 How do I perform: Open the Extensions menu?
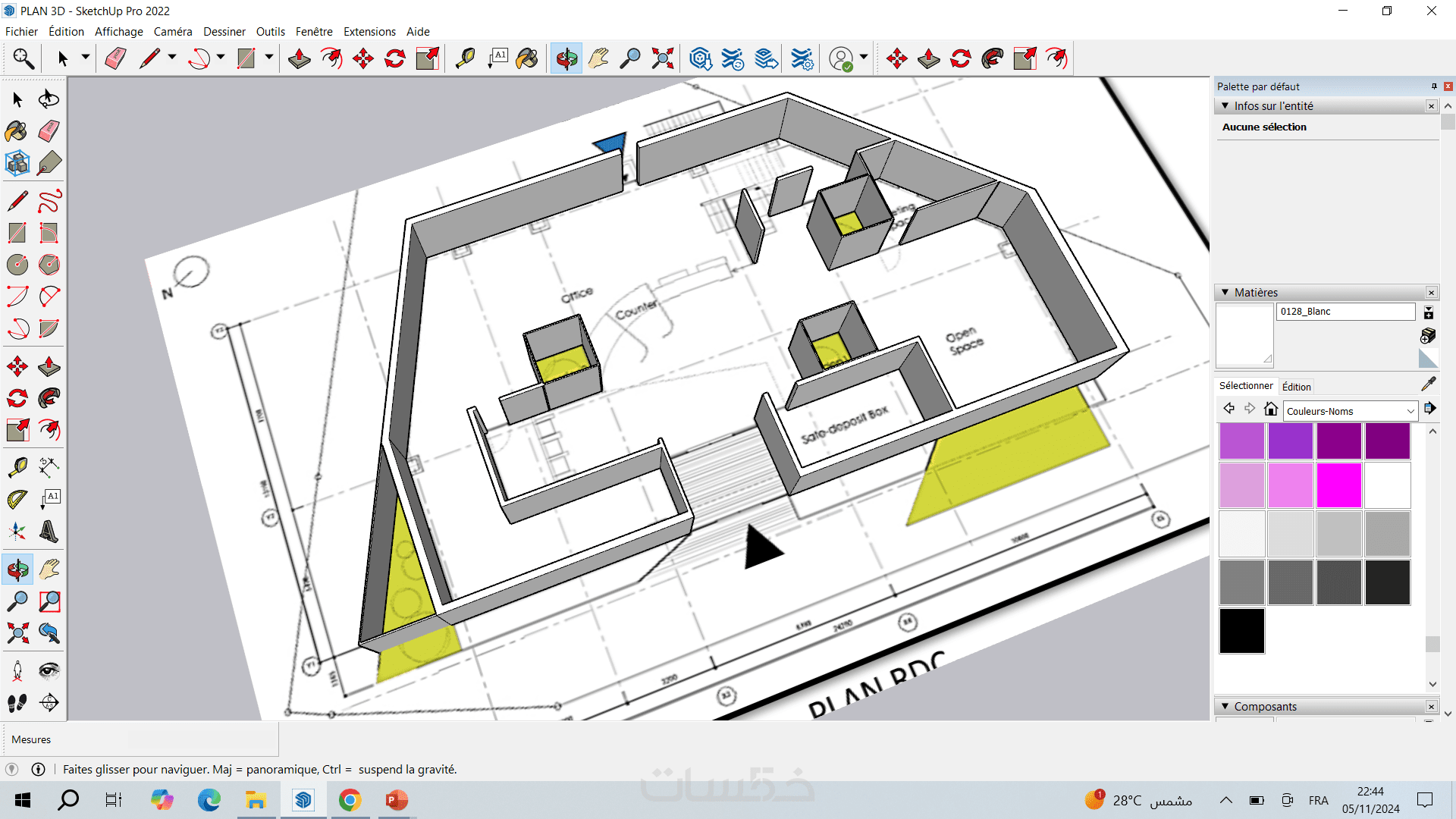[369, 31]
